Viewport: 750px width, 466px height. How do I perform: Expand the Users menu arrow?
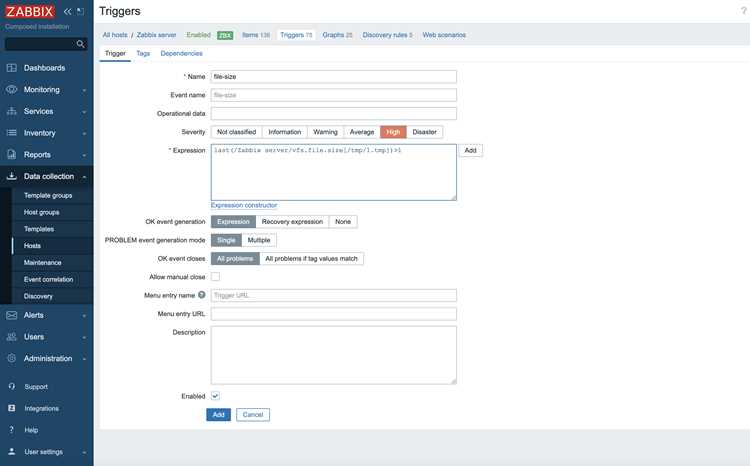pyautogui.click(x=84, y=337)
